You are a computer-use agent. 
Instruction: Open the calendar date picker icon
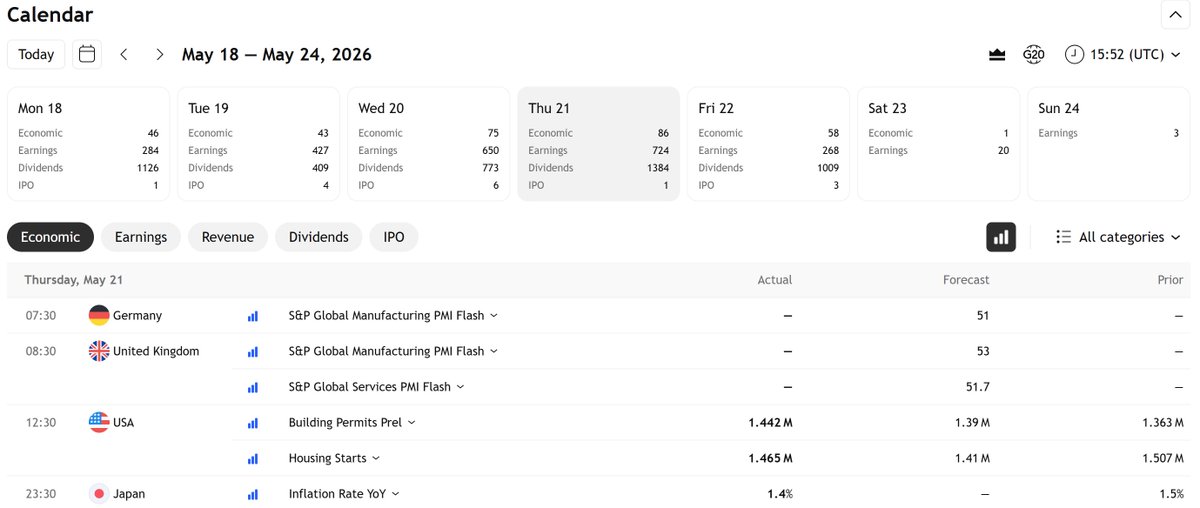click(87, 54)
